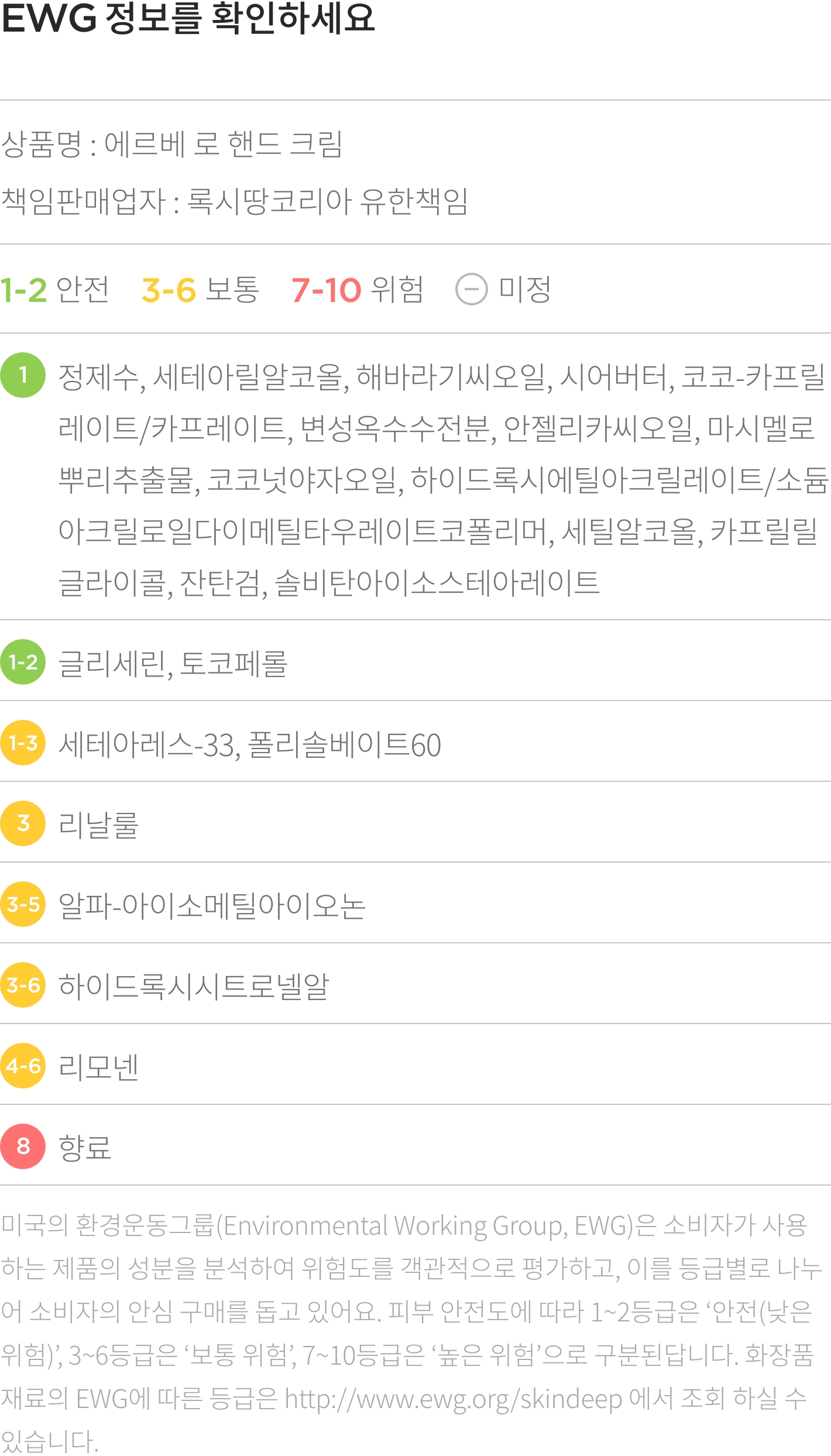The width and height of the screenshot is (831, 1456).
Task: Click the yellow 3-5 grade badge
Action: (23, 904)
